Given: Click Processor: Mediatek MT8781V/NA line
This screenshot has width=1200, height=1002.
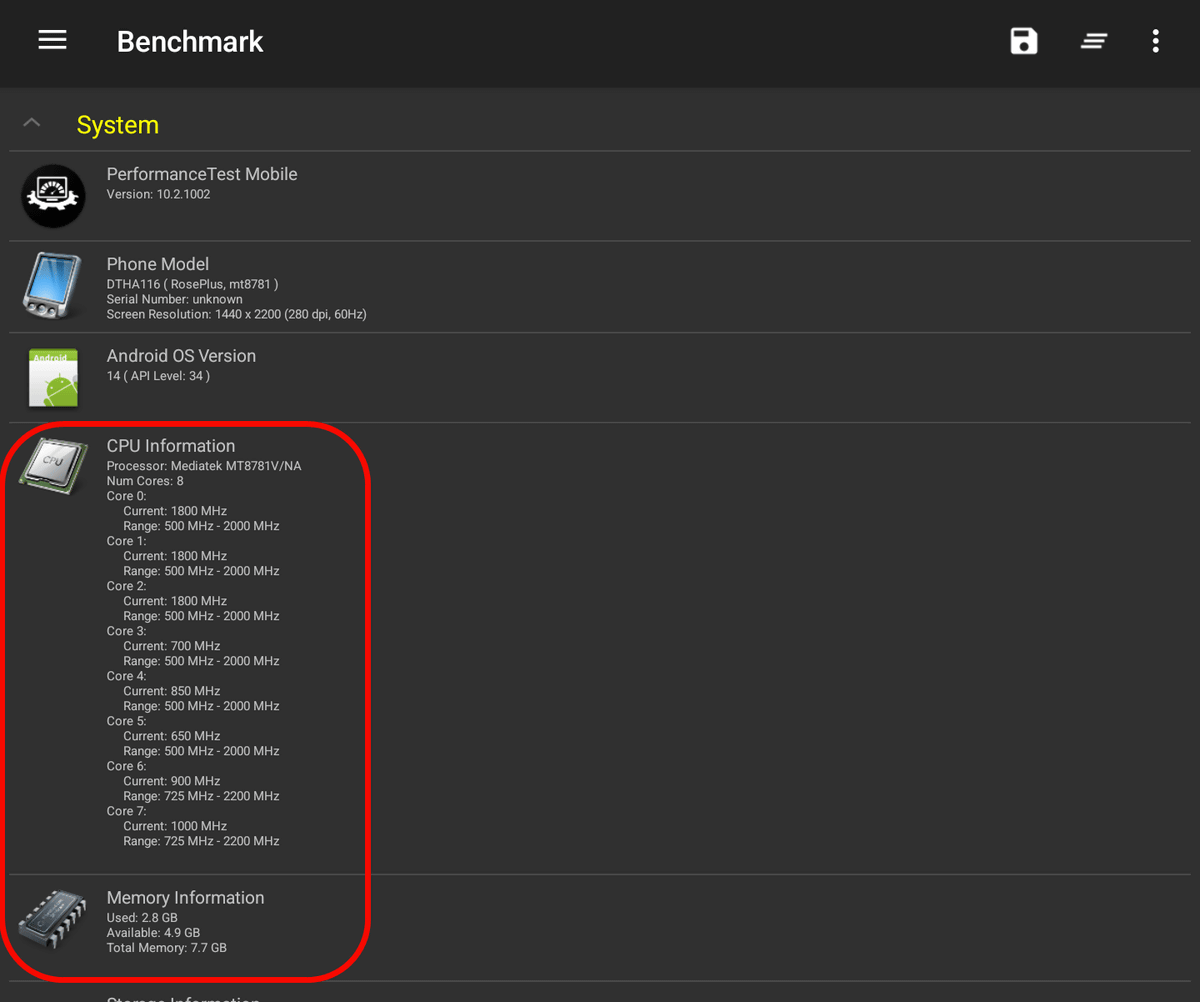Looking at the screenshot, I should pyautogui.click(x=204, y=466).
